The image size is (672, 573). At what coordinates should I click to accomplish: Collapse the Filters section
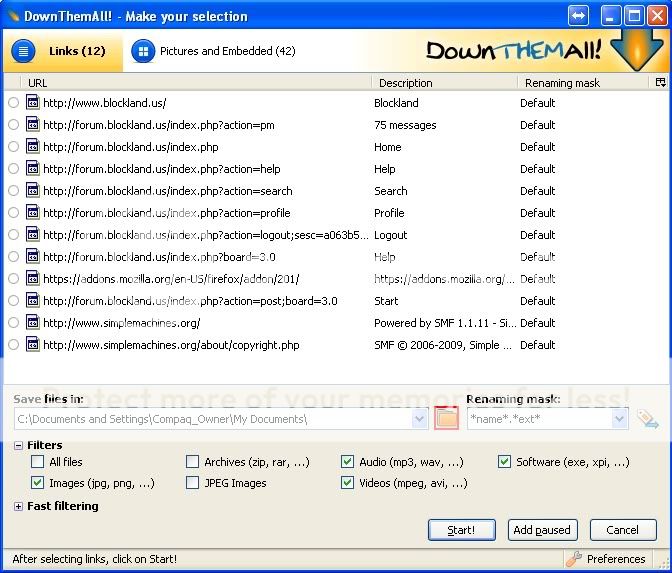18,445
